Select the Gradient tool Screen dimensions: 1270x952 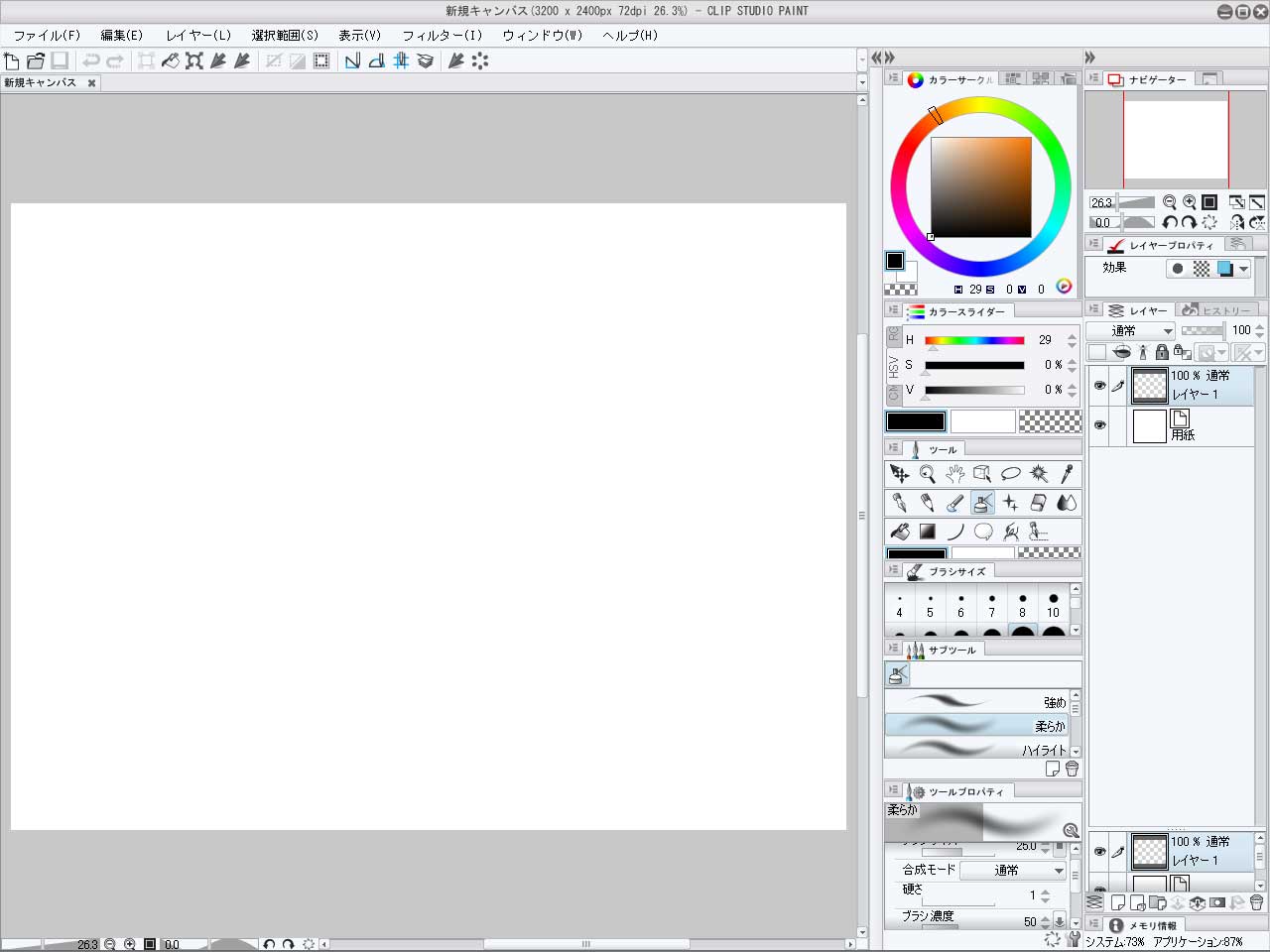point(927,532)
